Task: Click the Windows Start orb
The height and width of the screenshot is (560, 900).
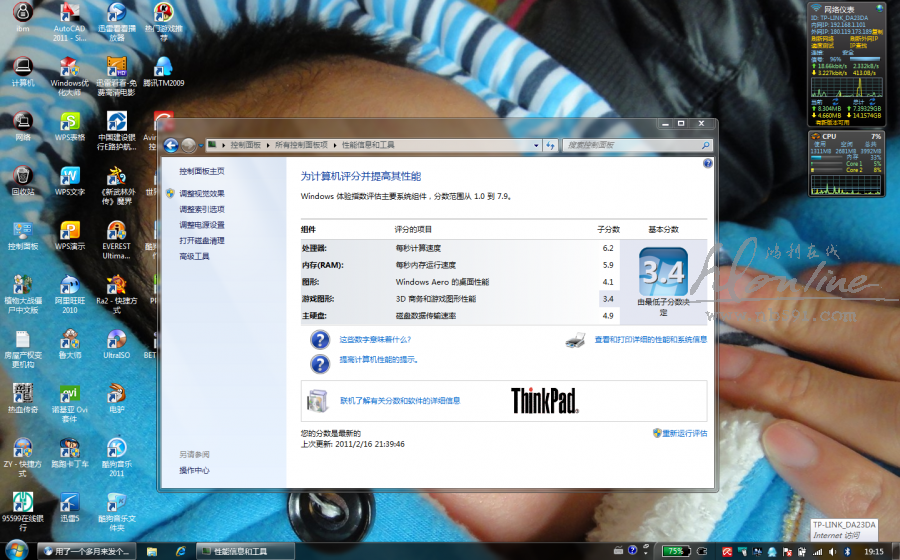Action: [17, 551]
